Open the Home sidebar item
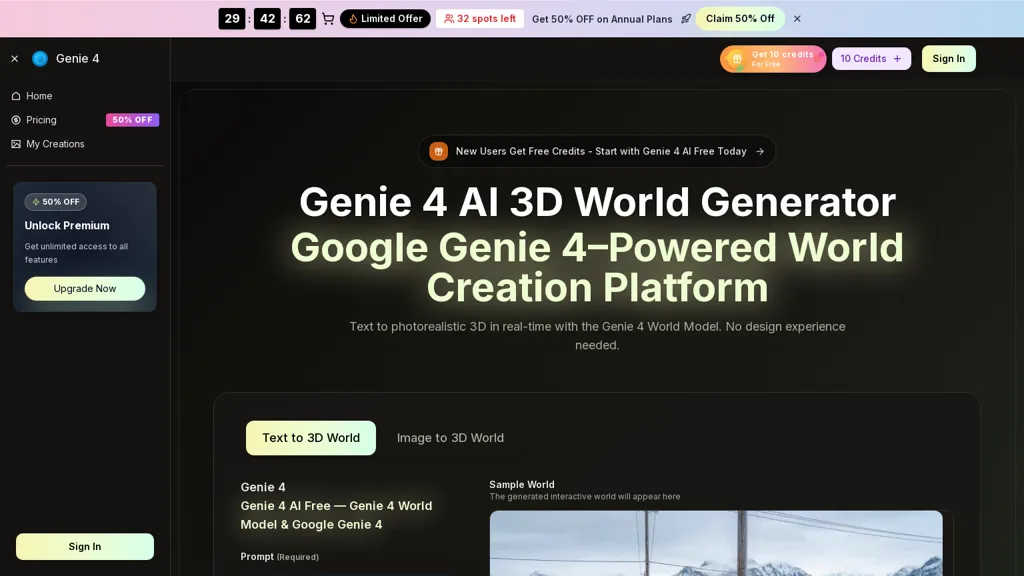 85,96
